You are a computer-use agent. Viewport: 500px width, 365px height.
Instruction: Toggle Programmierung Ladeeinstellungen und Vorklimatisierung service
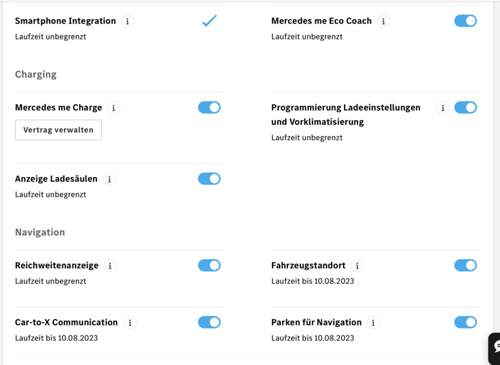pos(466,107)
